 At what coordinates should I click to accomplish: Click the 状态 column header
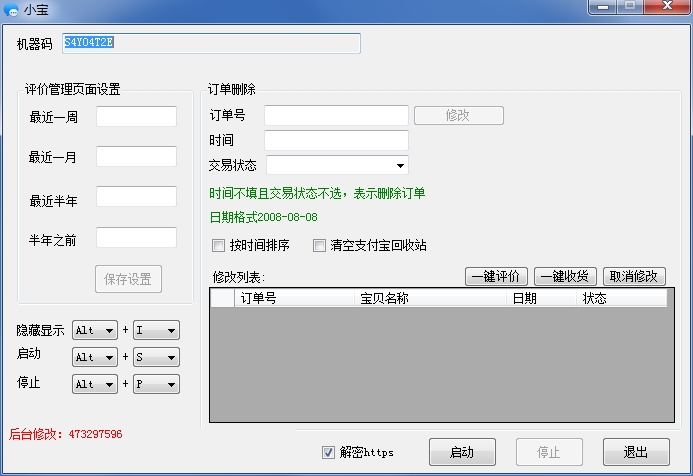(621, 298)
